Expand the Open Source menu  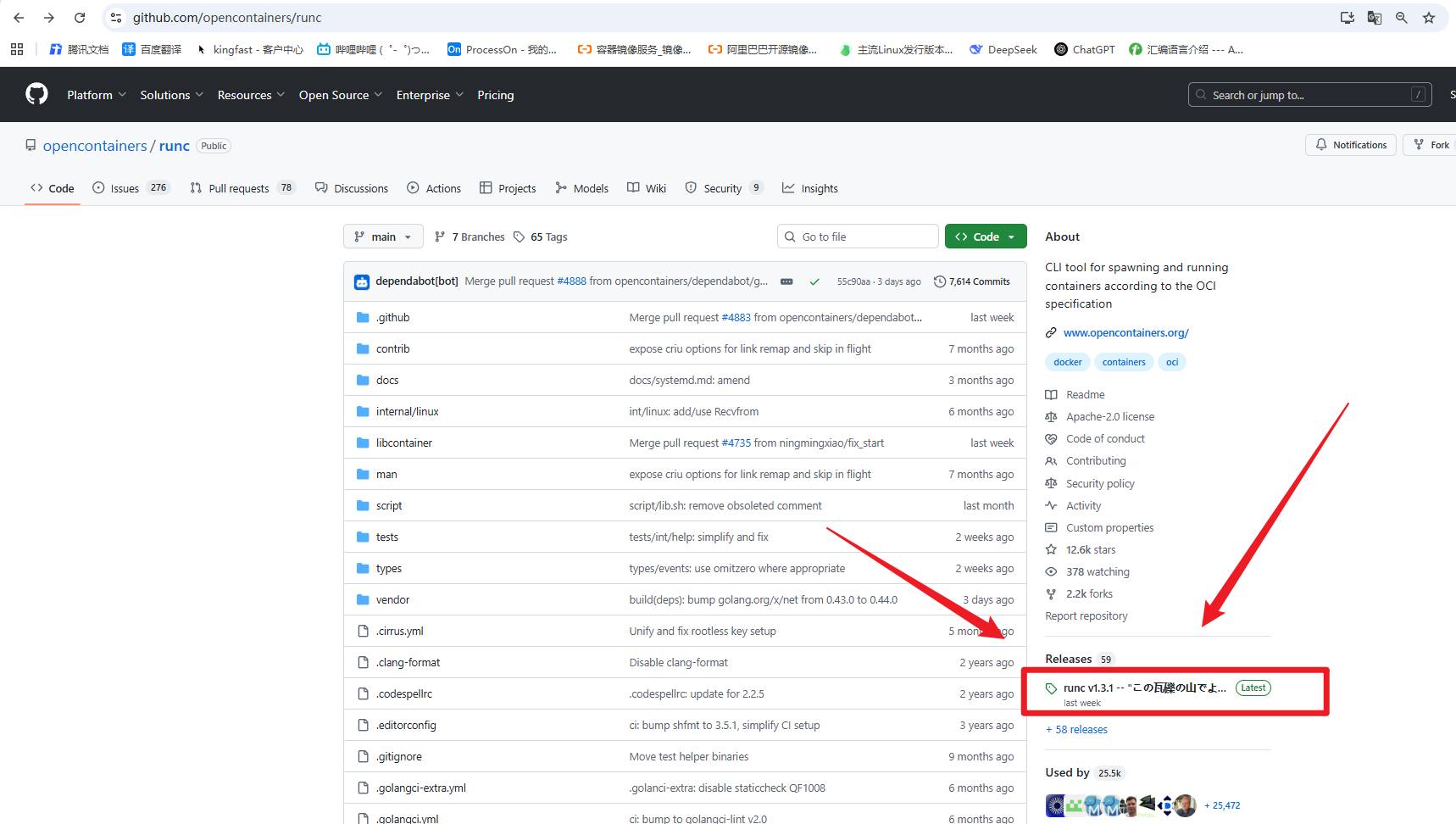click(x=341, y=95)
